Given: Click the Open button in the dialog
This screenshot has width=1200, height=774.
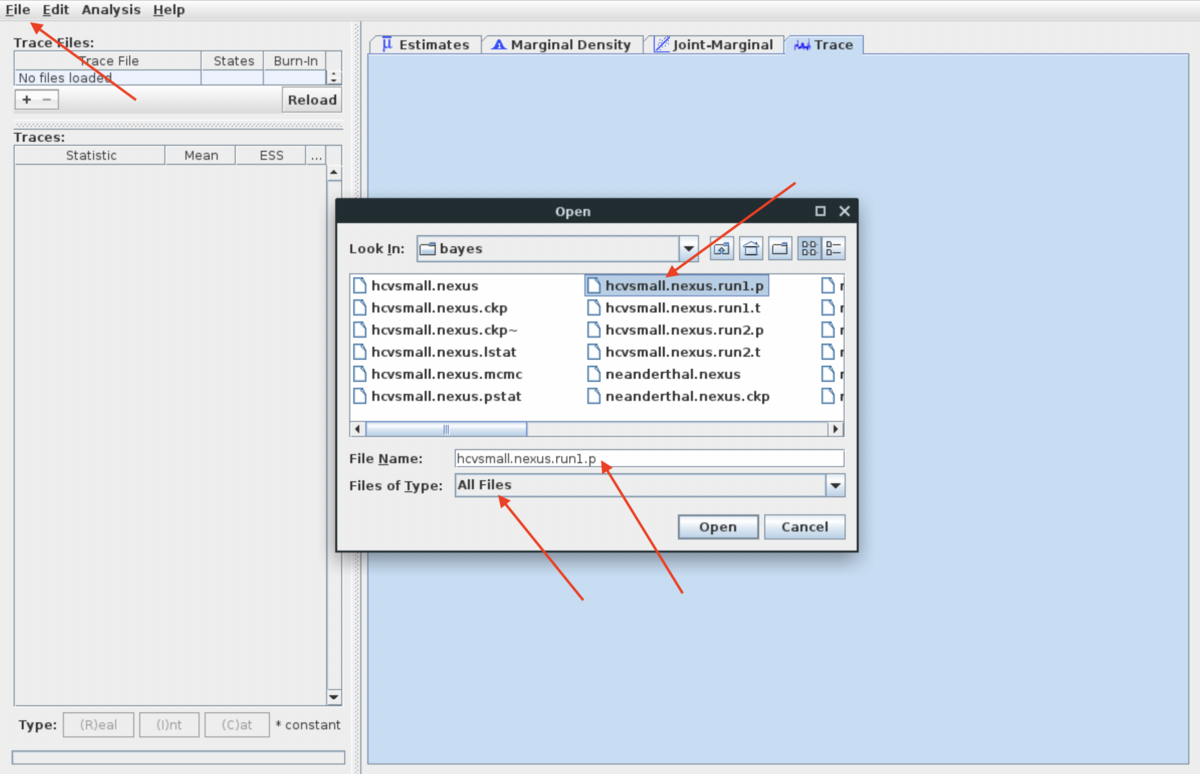Looking at the screenshot, I should pos(718,527).
